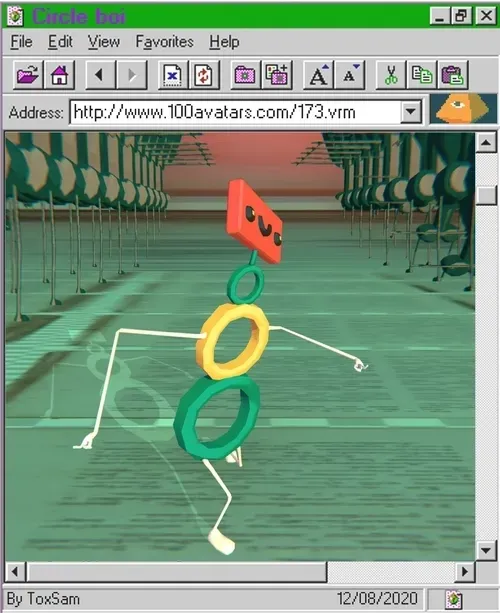The image size is (500, 613).
Task: Click the horizontal scrollbar right arrow
Action: click(x=465, y=572)
